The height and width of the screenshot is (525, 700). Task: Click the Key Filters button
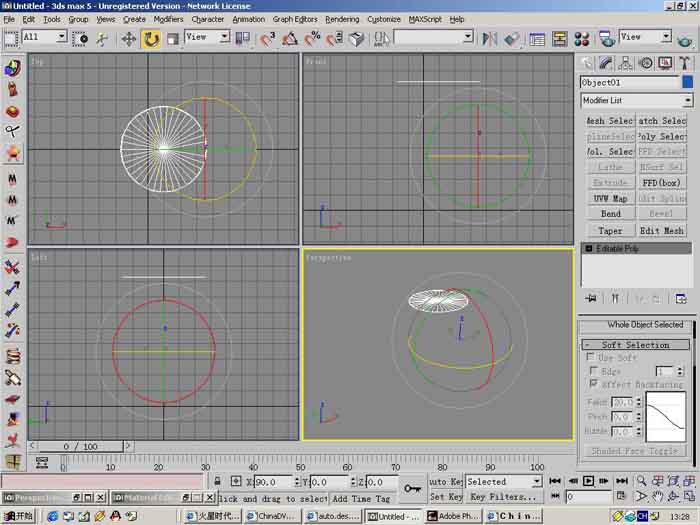[503, 496]
